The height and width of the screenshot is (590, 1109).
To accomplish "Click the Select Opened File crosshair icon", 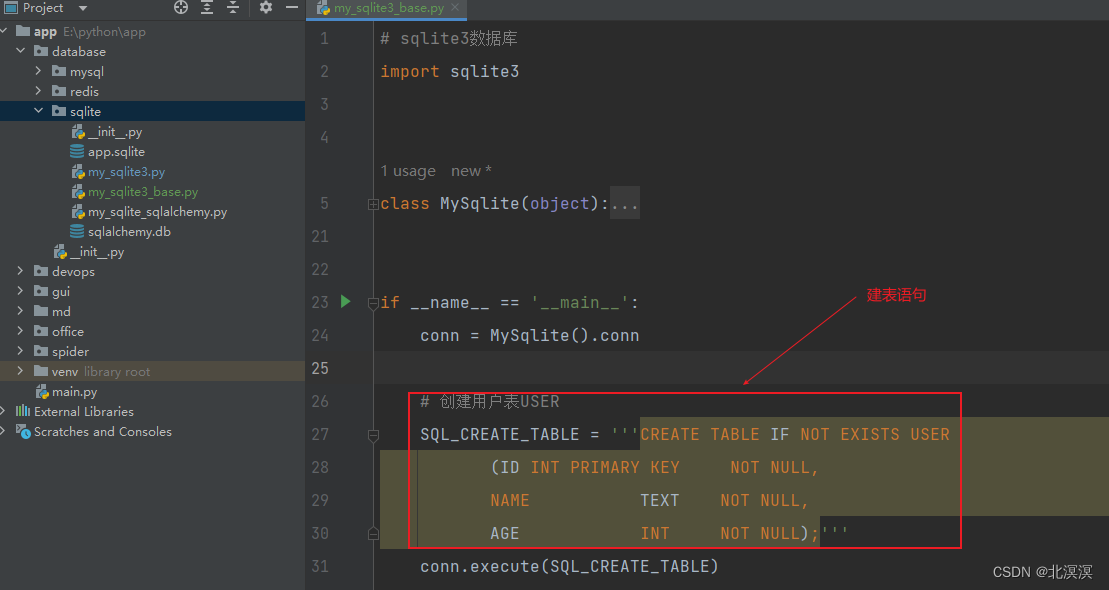I will pyautogui.click(x=180, y=7).
